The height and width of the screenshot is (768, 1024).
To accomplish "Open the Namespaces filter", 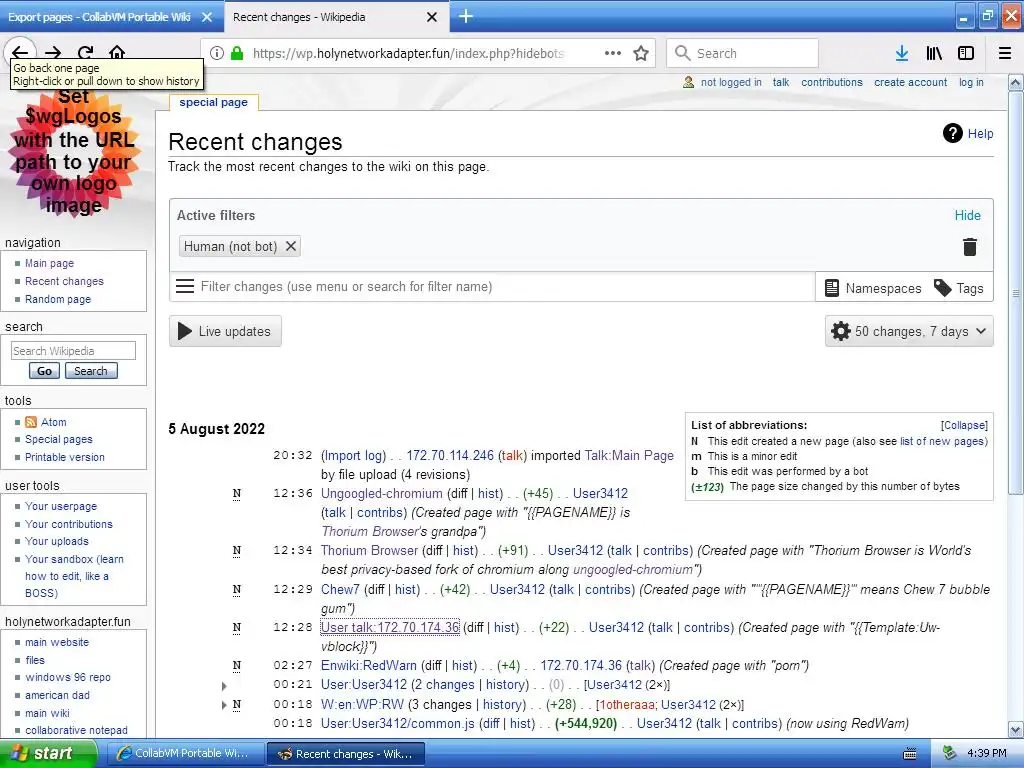I will click(x=872, y=288).
